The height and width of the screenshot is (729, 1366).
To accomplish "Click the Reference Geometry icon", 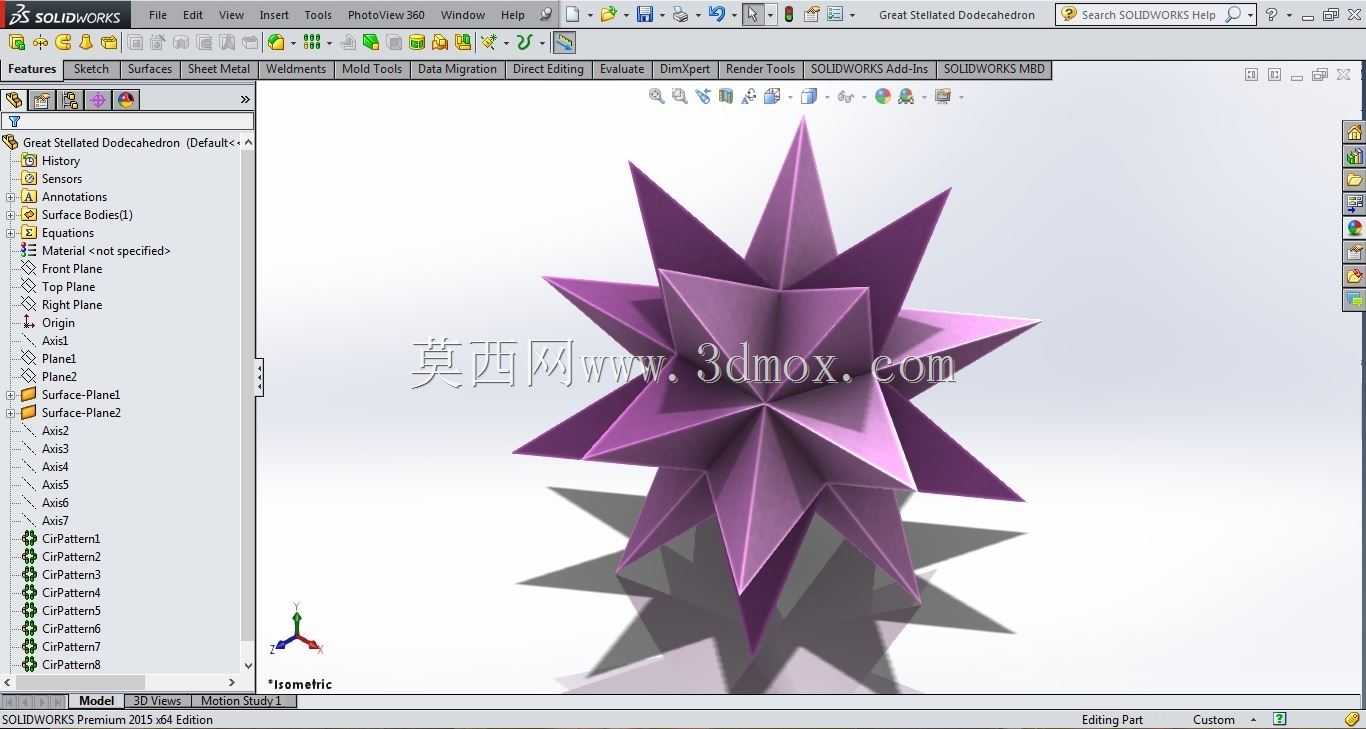I will click(488, 42).
